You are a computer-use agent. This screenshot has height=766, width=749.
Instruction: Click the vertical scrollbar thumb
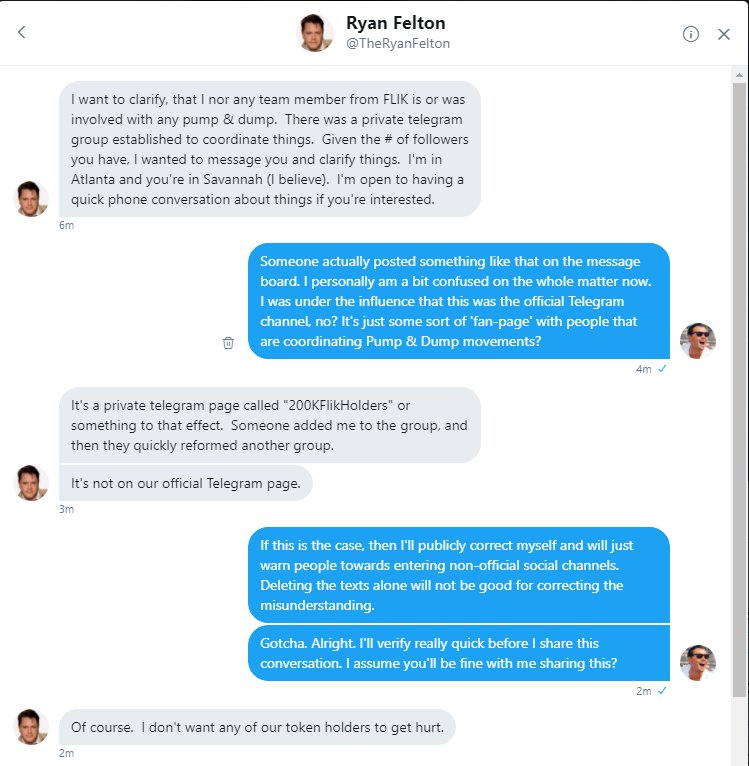(739, 389)
